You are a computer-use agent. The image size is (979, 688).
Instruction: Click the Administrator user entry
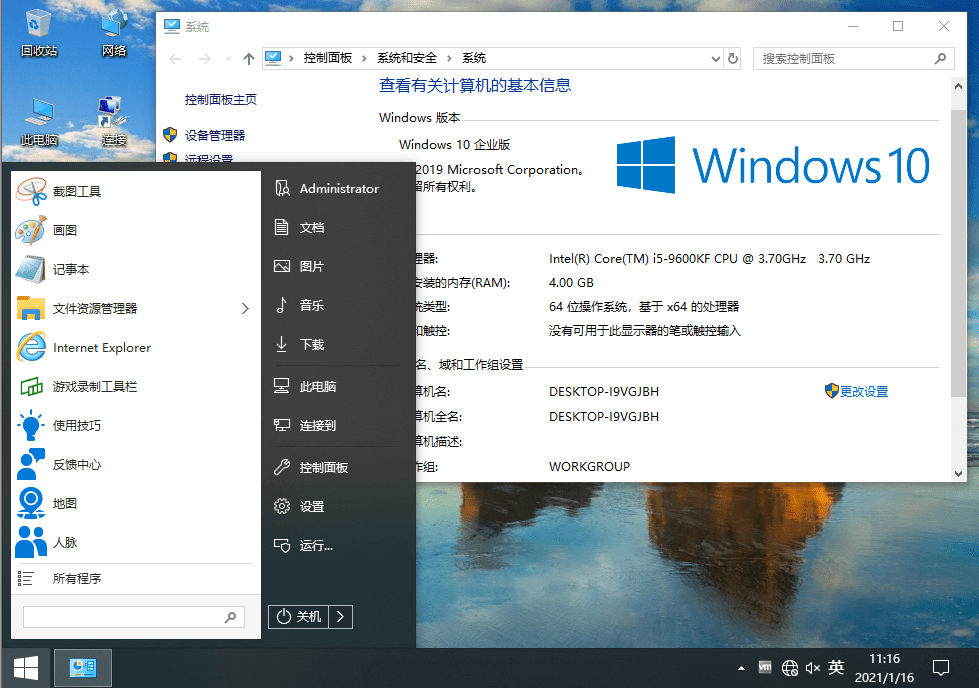(x=338, y=189)
